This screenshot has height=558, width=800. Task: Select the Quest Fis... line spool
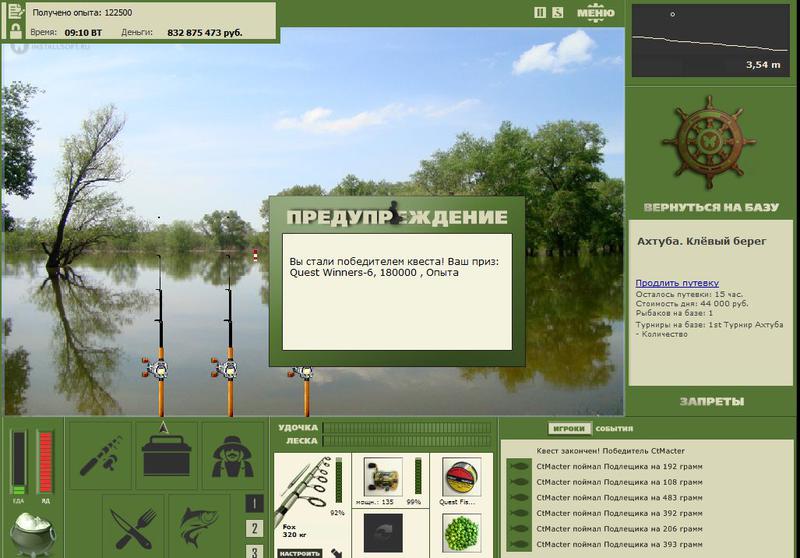click(x=461, y=477)
